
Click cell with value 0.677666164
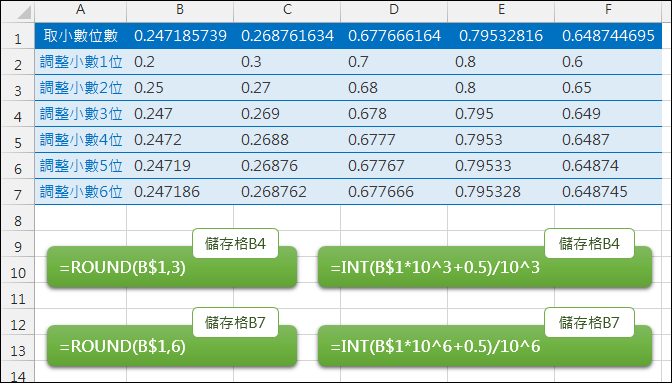coord(394,36)
